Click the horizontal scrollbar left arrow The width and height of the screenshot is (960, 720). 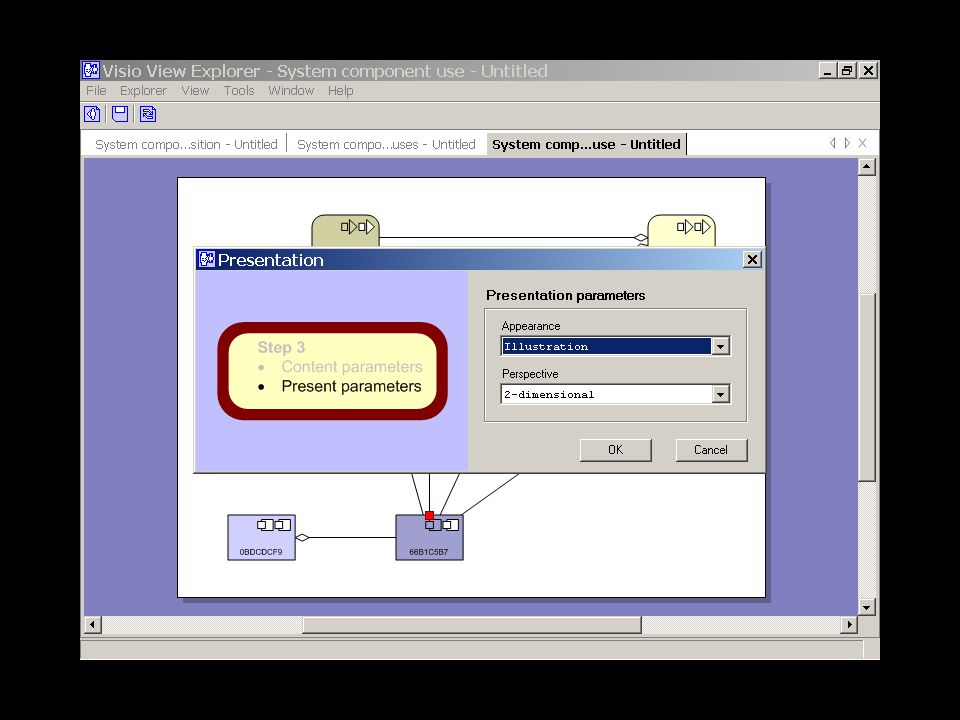pyautogui.click(x=92, y=625)
